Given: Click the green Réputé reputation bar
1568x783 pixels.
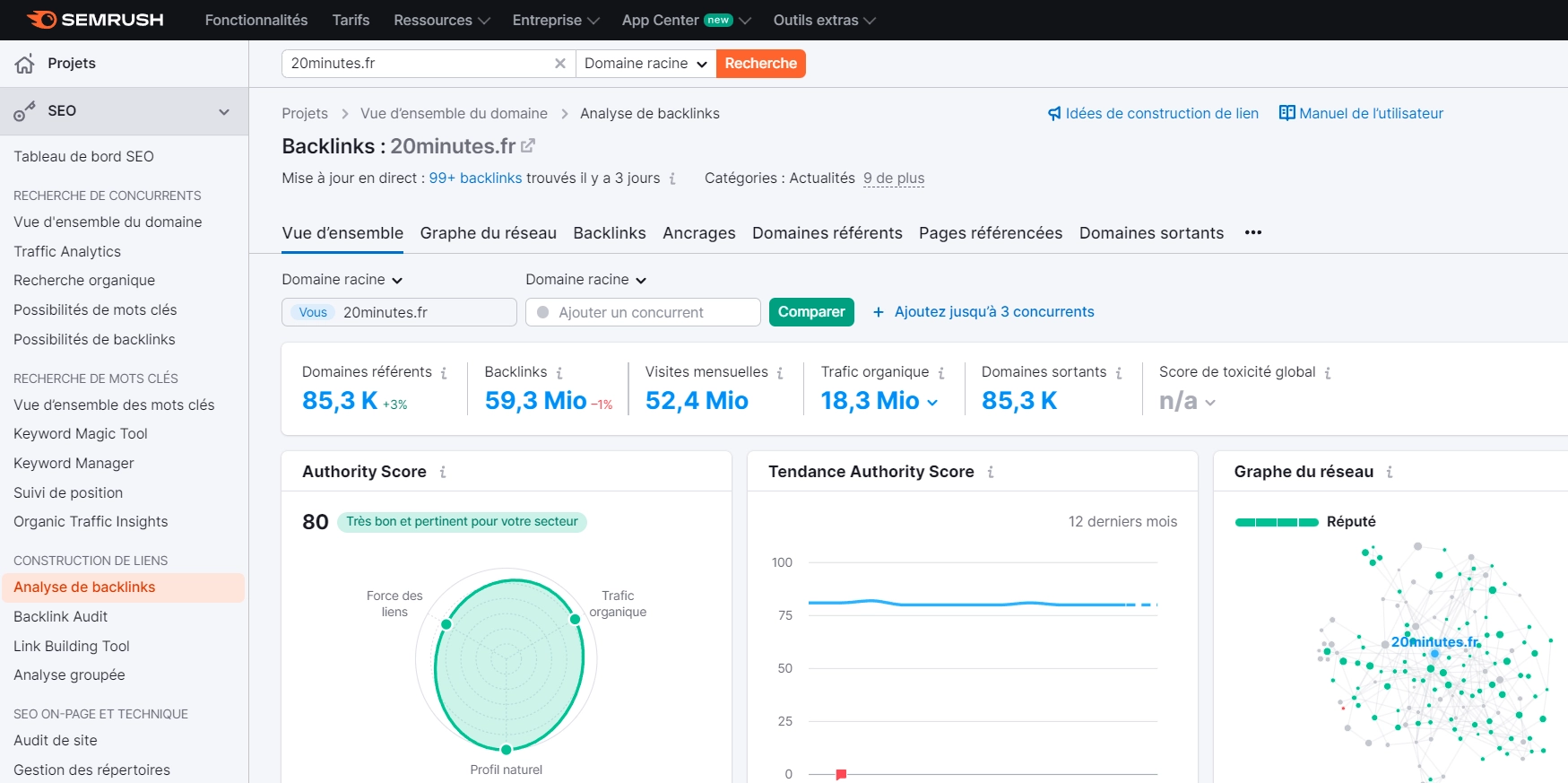Looking at the screenshot, I should (1277, 522).
